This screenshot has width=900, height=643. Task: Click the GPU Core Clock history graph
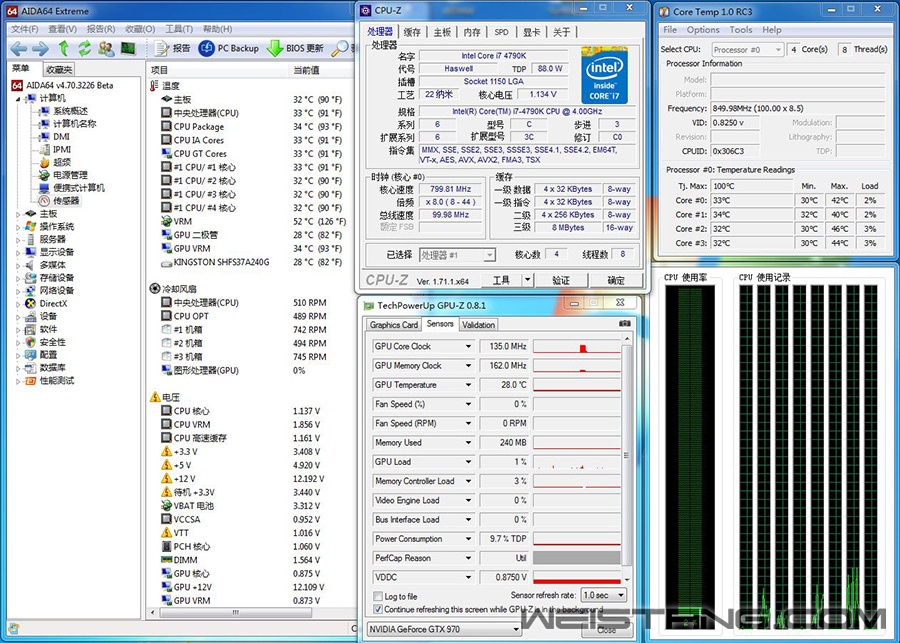pos(577,346)
